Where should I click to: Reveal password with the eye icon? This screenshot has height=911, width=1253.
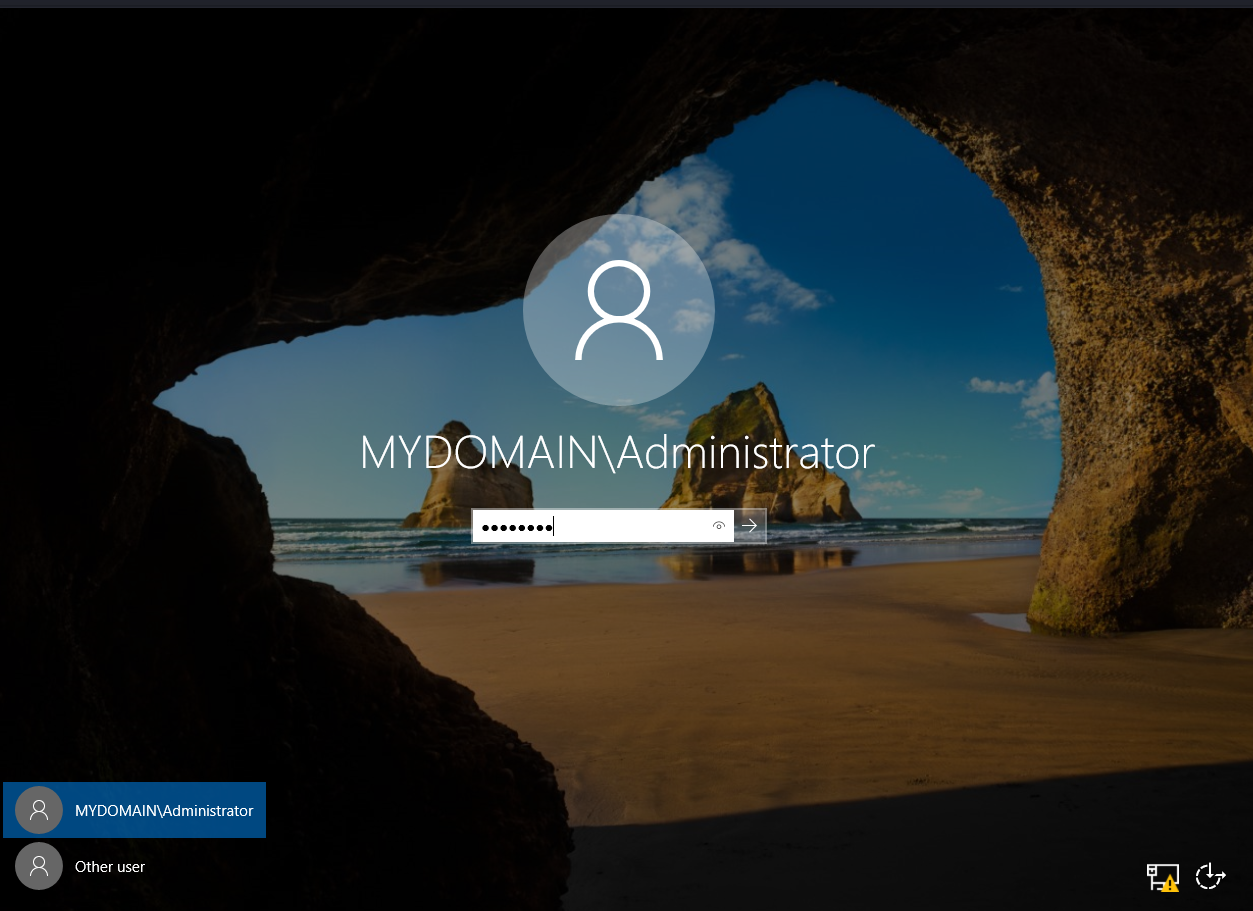pos(719,526)
